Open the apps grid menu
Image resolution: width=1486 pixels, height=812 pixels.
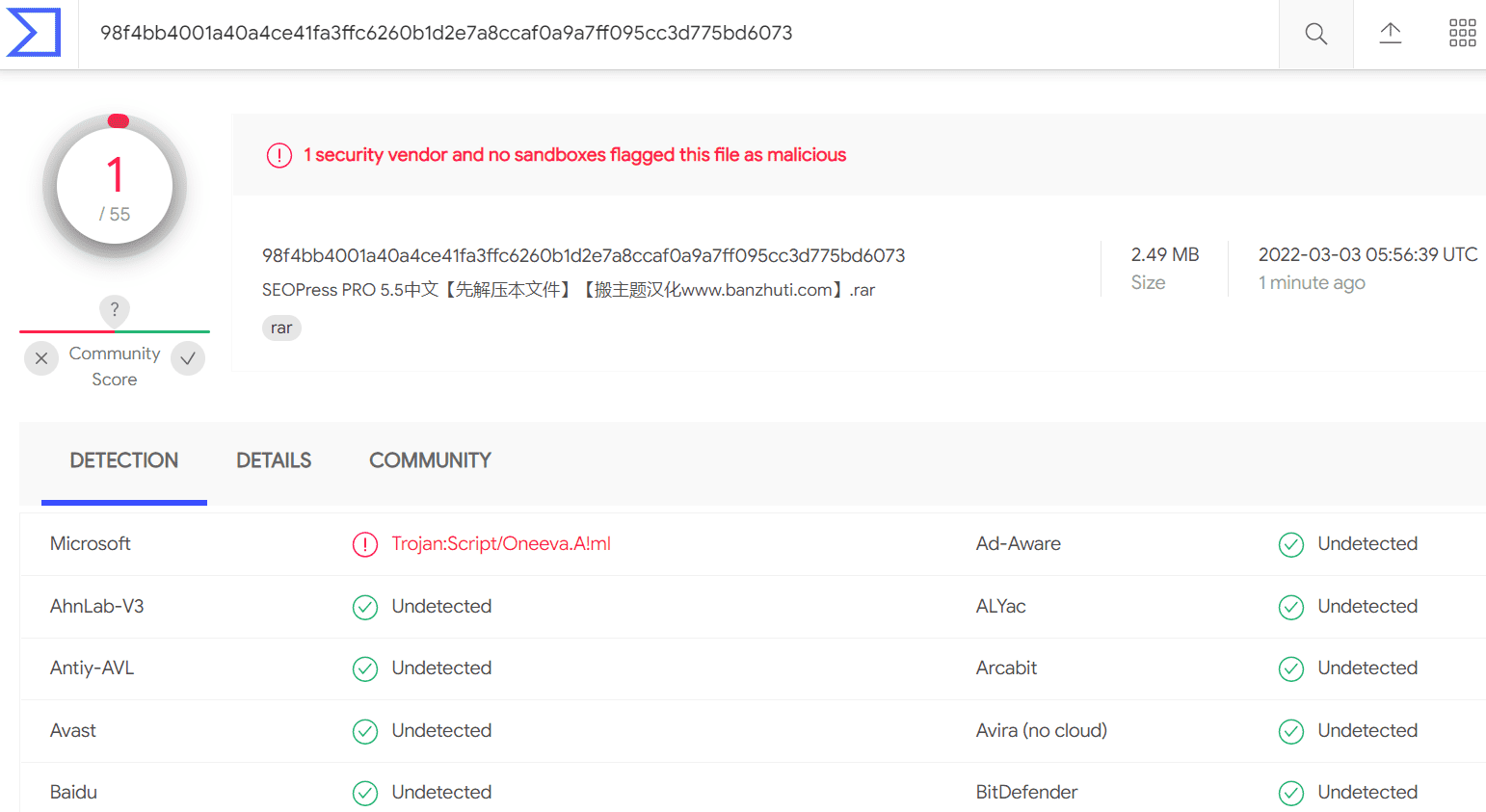(1462, 33)
